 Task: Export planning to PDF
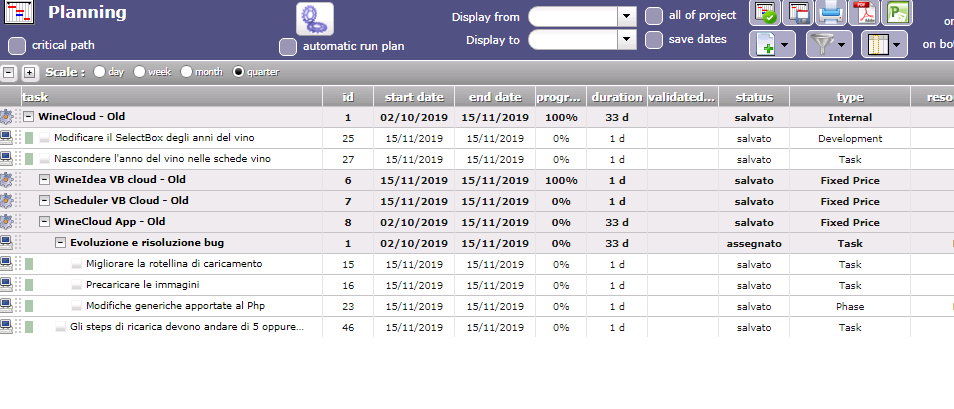(x=864, y=13)
